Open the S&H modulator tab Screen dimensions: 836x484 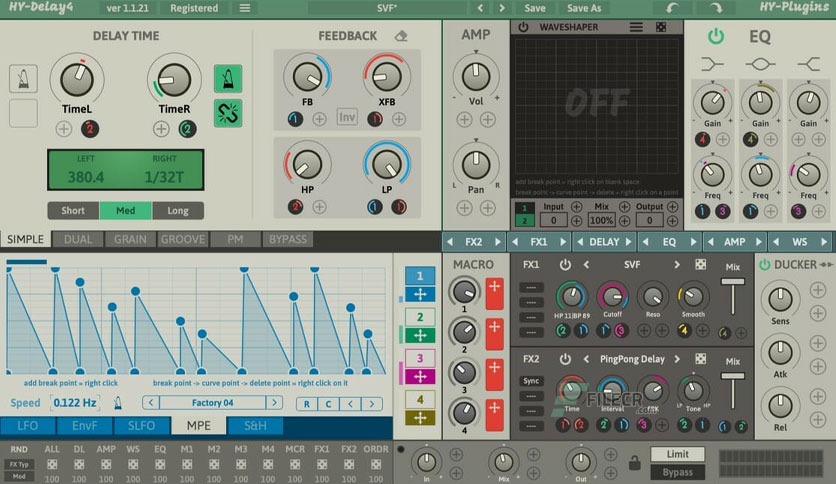(x=255, y=425)
